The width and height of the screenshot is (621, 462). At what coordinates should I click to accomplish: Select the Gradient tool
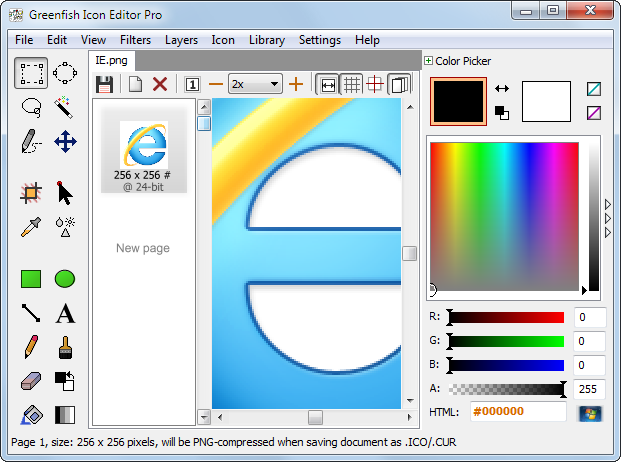(x=65, y=415)
